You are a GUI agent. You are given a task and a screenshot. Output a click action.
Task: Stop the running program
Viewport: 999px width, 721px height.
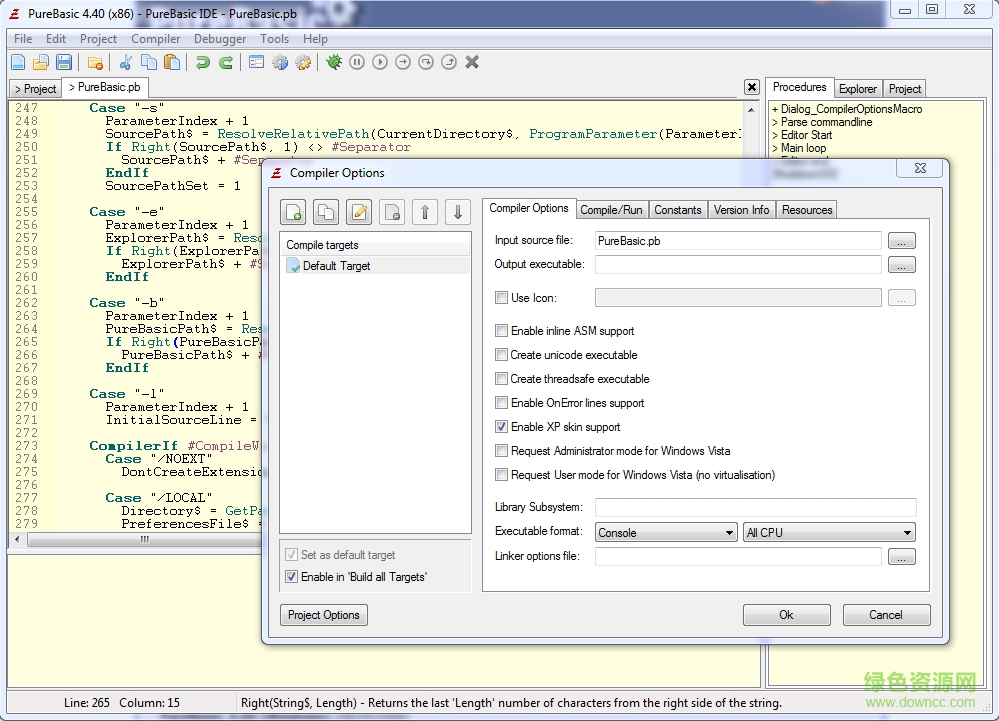click(x=471, y=61)
